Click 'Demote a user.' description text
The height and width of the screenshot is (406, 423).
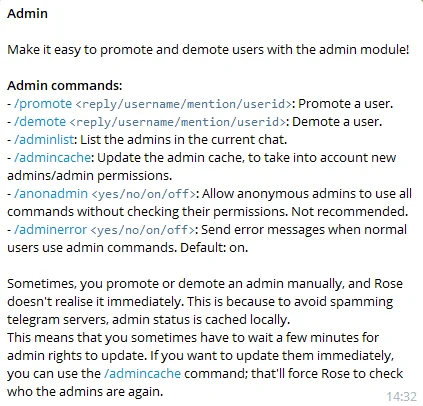tap(337, 122)
